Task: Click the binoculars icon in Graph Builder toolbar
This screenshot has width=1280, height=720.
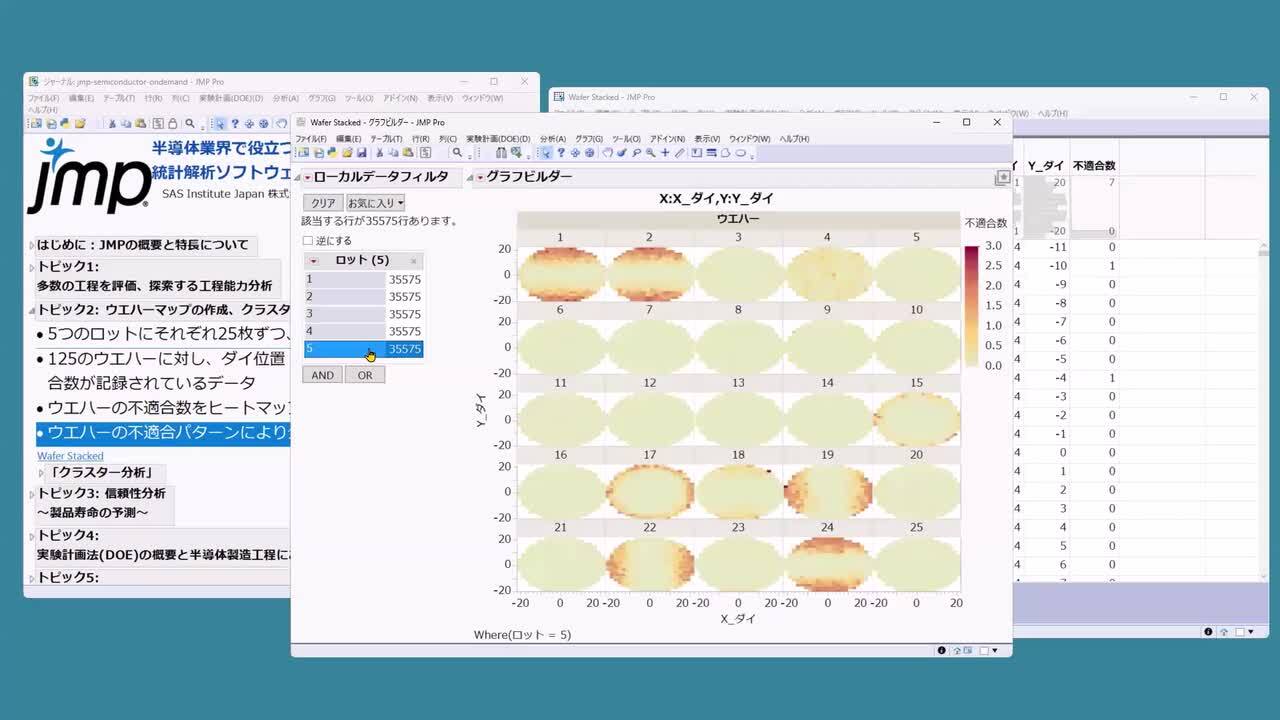Action: tap(501, 153)
